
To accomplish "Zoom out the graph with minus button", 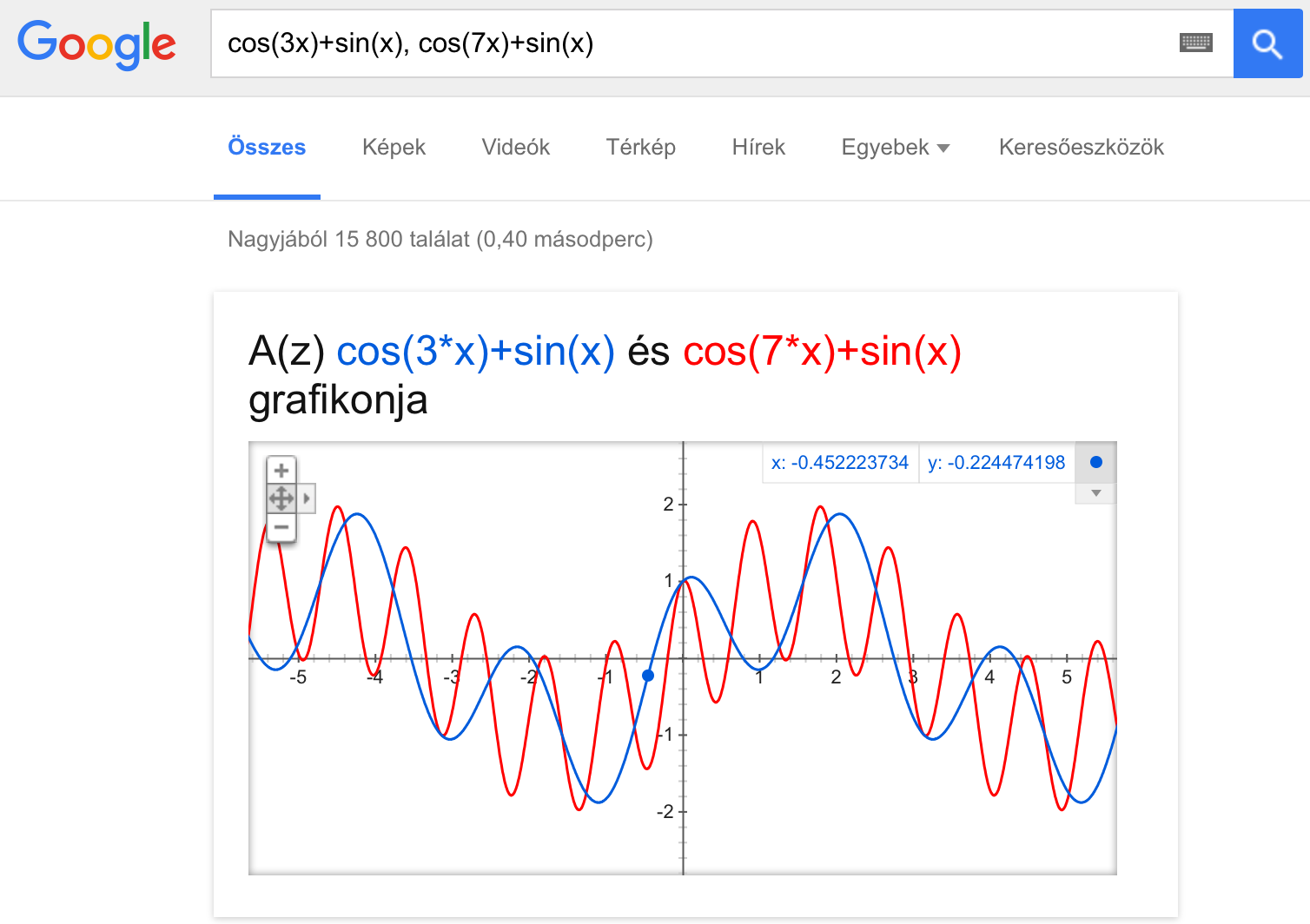I will point(281,527).
